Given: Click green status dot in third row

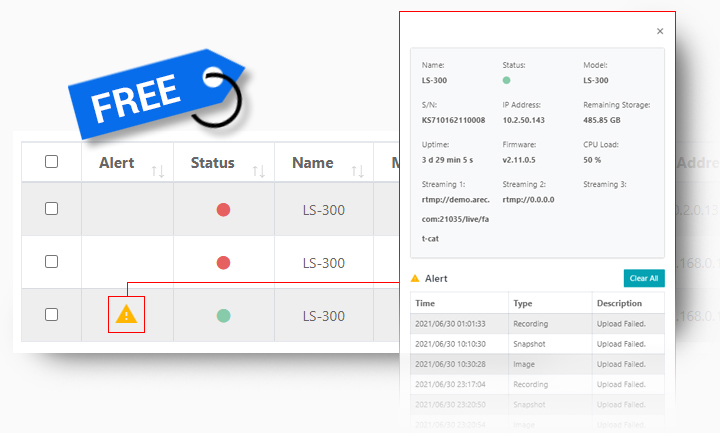Looking at the screenshot, I should pos(223,316).
